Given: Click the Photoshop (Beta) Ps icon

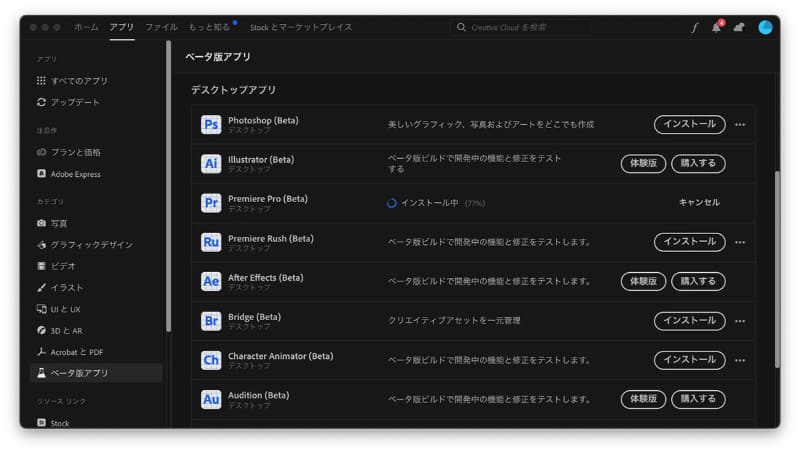Looking at the screenshot, I should pyautogui.click(x=211, y=124).
